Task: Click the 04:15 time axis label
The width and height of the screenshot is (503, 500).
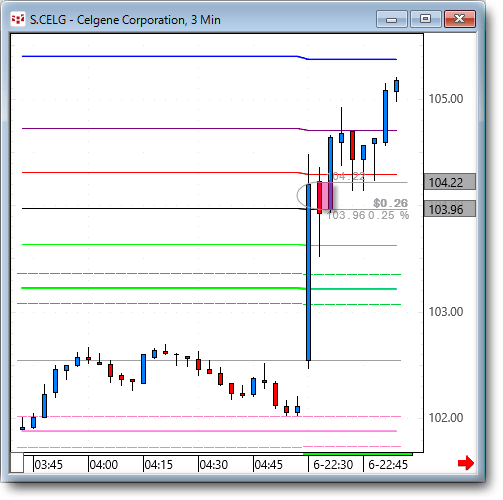Action: tap(159, 465)
